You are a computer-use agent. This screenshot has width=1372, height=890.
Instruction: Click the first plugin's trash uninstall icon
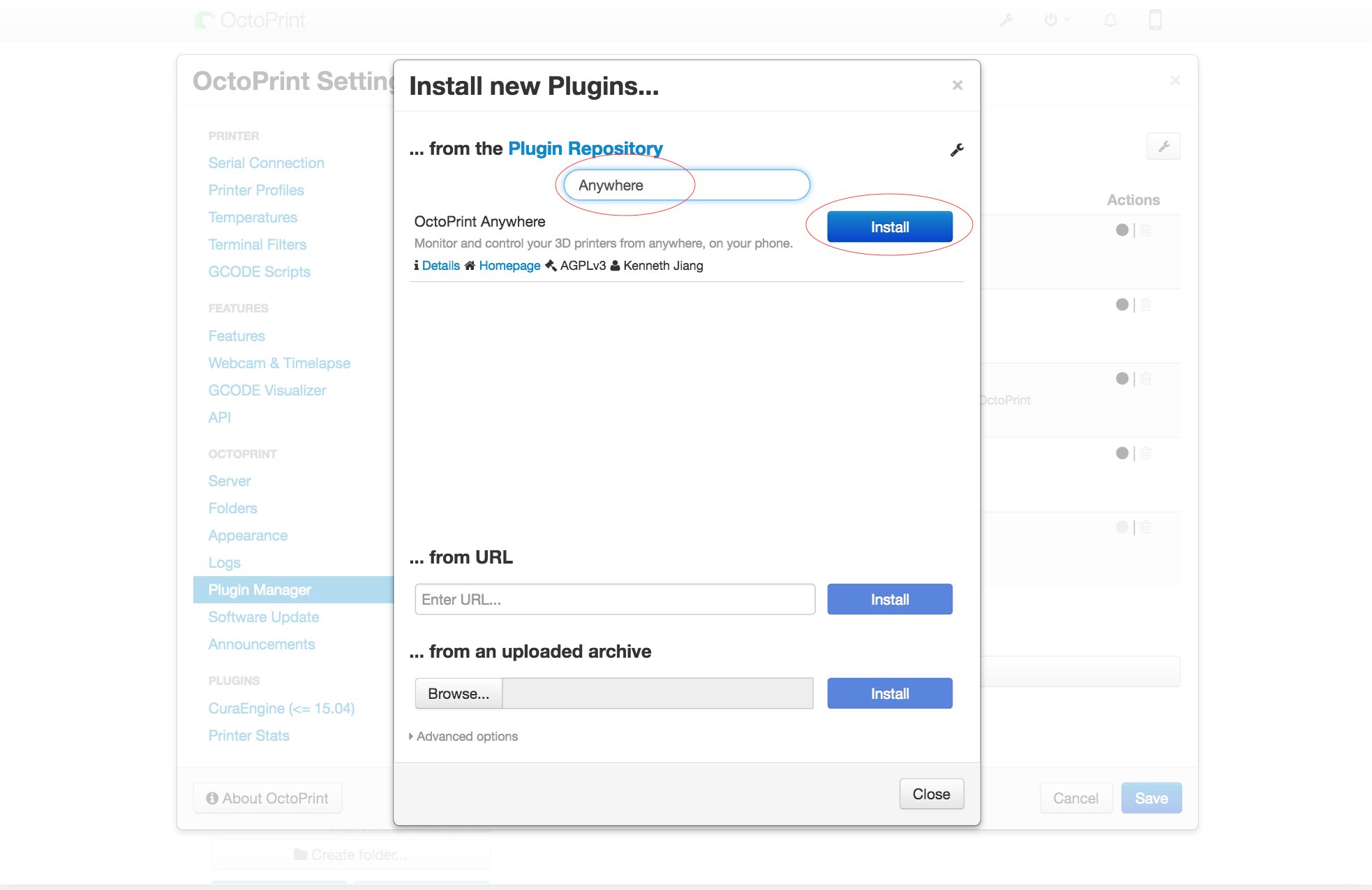(x=1145, y=229)
